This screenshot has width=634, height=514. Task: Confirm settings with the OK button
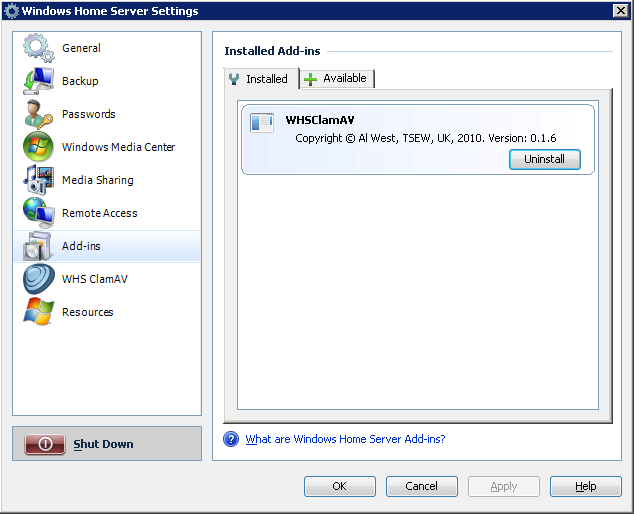340,486
